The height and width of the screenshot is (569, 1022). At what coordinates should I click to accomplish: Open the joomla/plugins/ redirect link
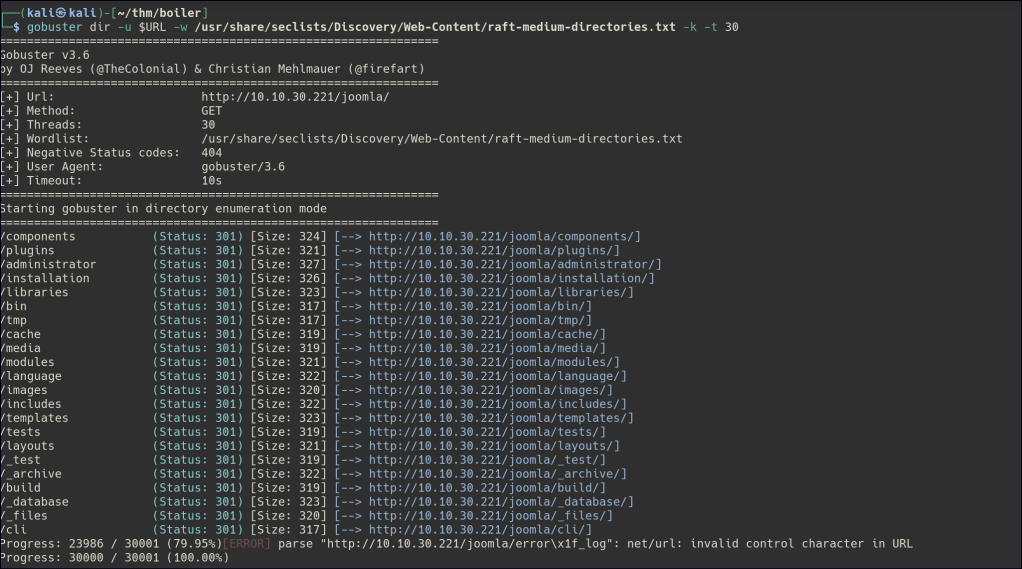point(494,250)
